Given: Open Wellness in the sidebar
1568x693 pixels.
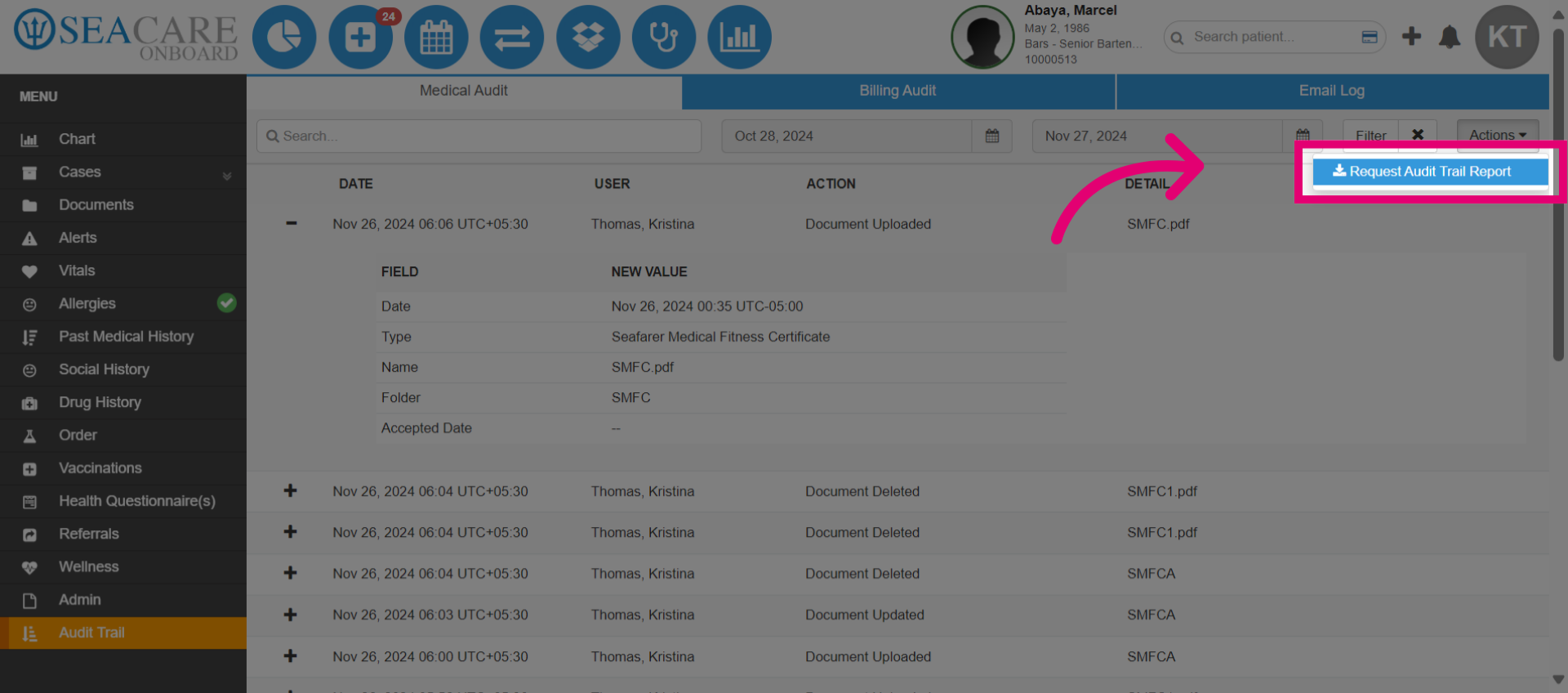Looking at the screenshot, I should pyautogui.click(x=123, y=567).
